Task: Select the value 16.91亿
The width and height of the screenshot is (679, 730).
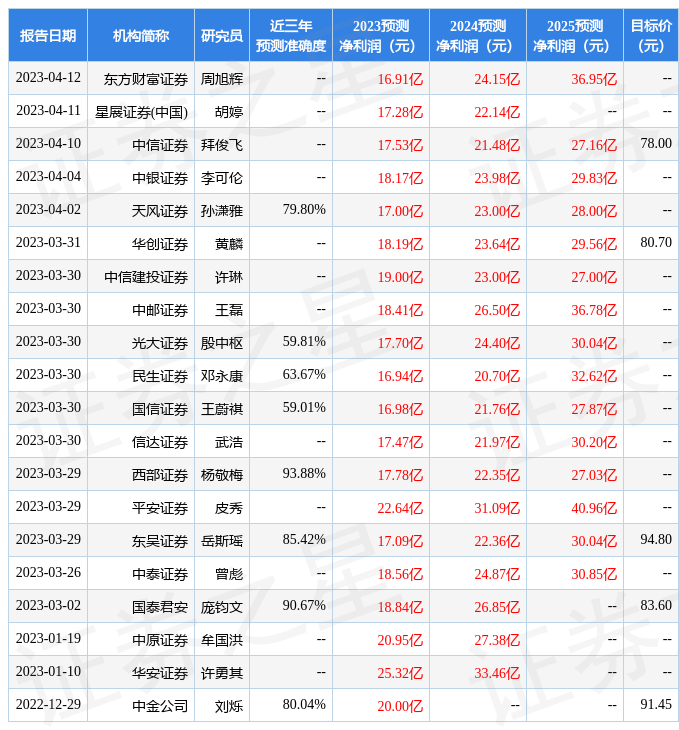Action: (400, 79)
